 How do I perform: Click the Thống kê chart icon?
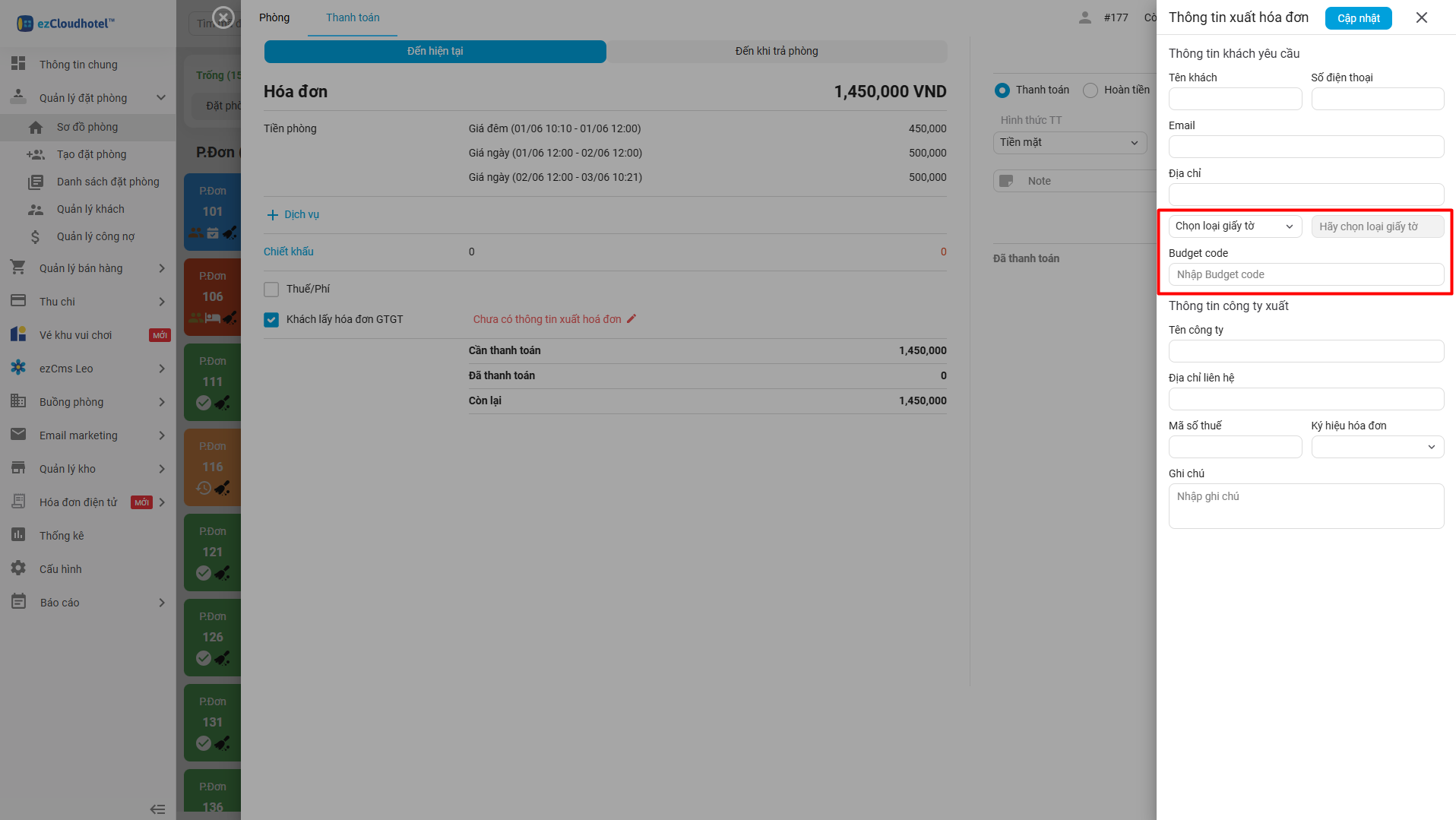point(18,535)
